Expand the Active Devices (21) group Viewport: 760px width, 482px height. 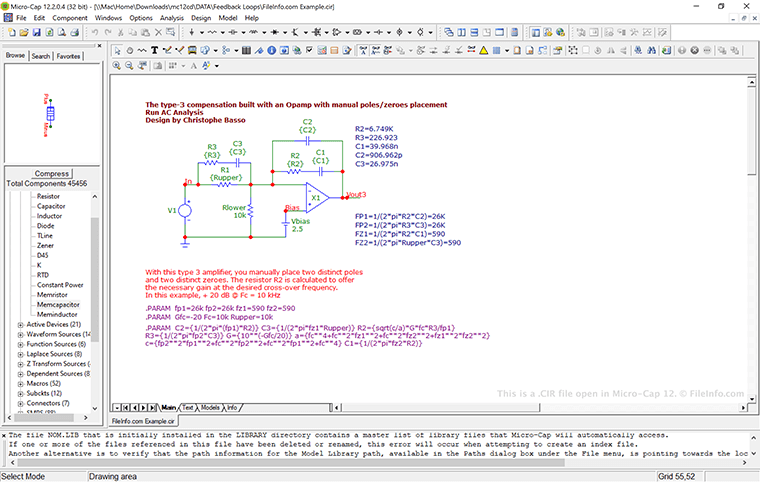click(21, 324)
